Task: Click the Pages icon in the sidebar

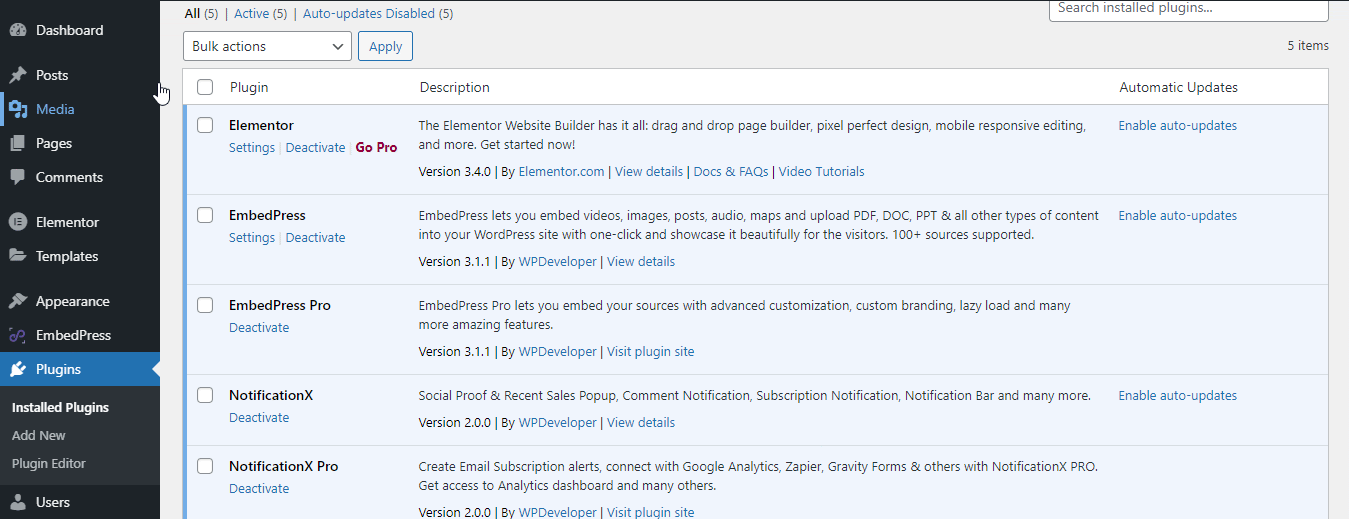Action: point(18,143)
